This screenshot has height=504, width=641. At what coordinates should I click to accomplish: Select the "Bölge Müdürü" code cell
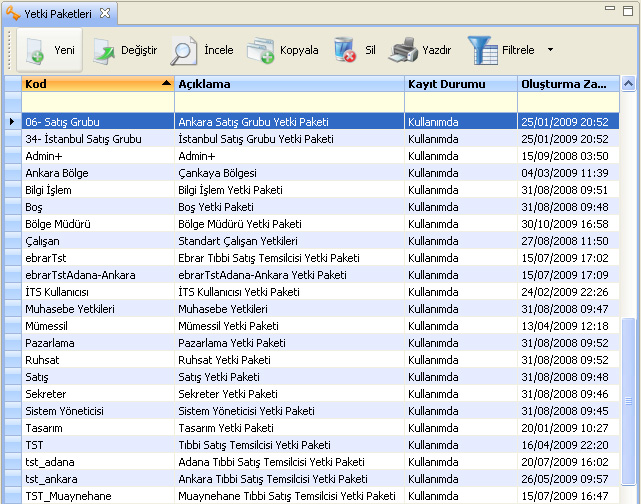tap(98, 224)
